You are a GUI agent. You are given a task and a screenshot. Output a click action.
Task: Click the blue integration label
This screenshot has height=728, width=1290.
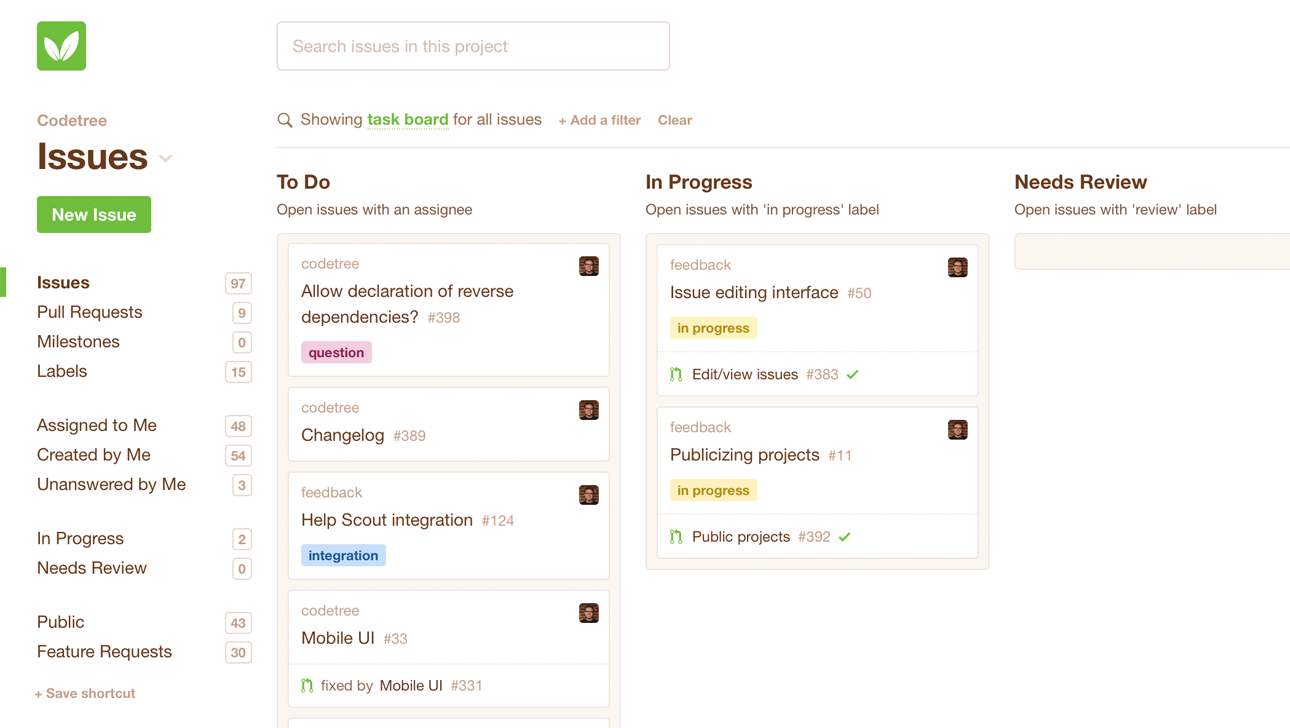click(343, 556)
